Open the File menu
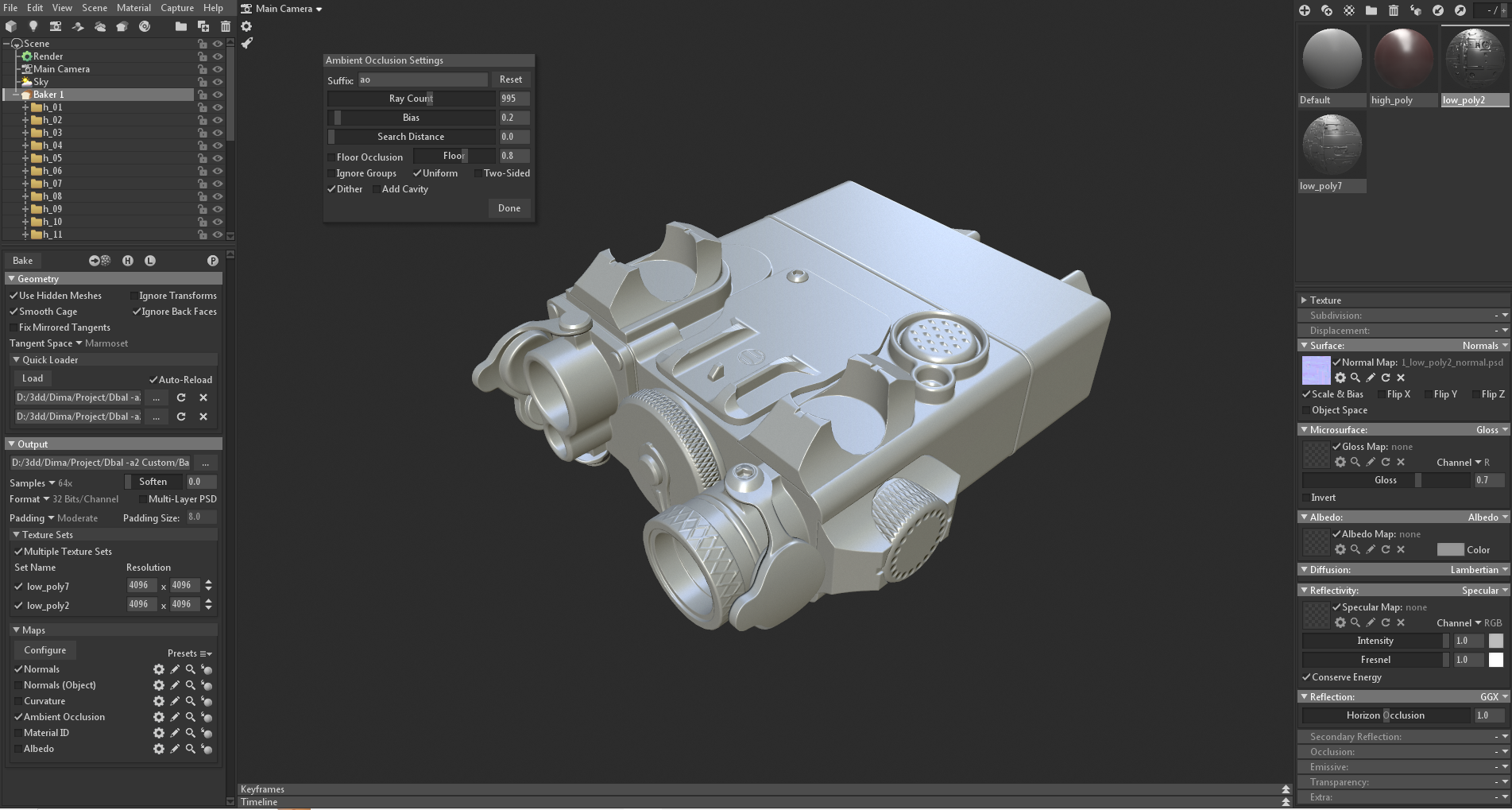The image size is (1512, 810). [x=10, y=8]
